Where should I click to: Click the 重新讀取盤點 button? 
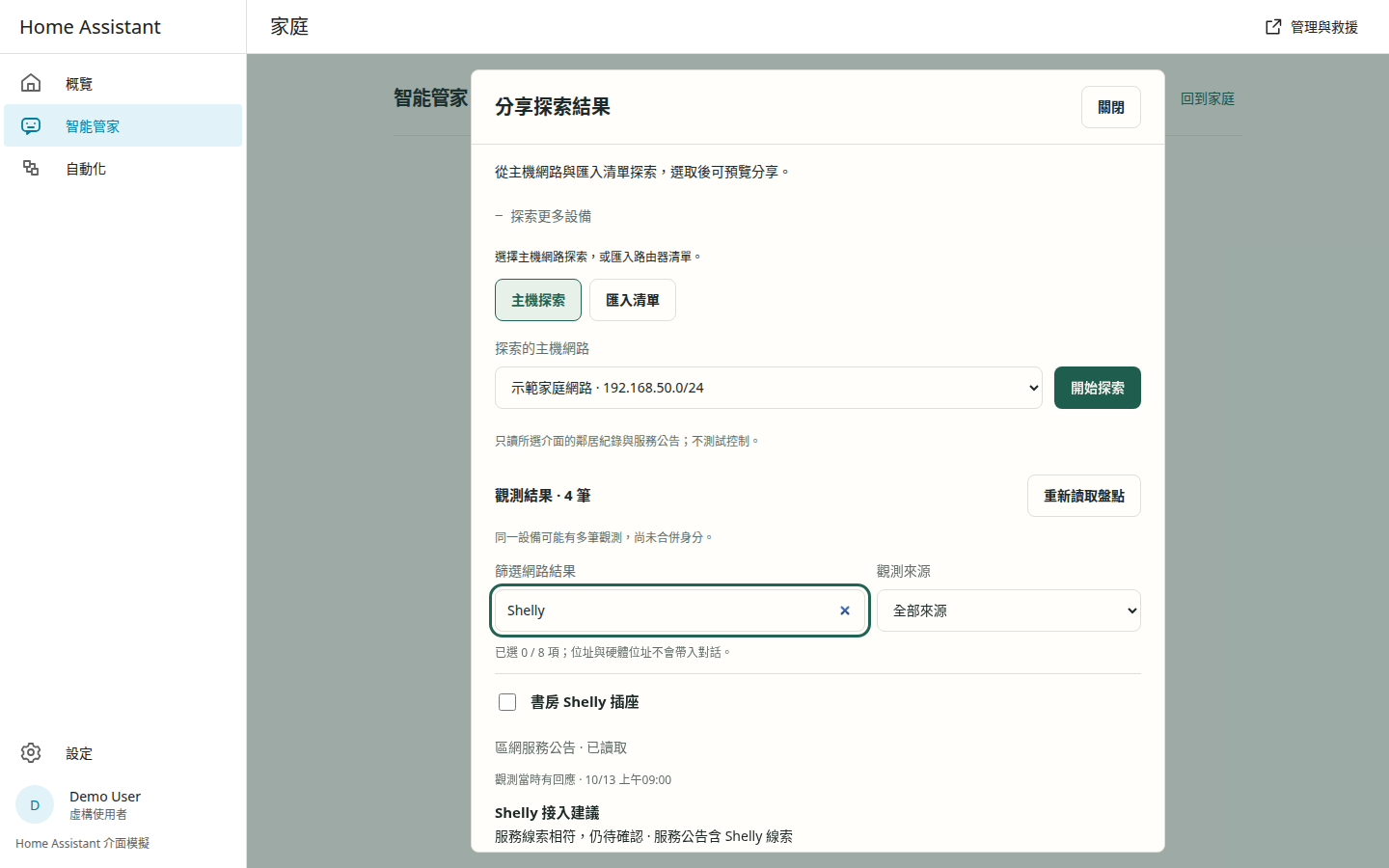coord(1084,496)
